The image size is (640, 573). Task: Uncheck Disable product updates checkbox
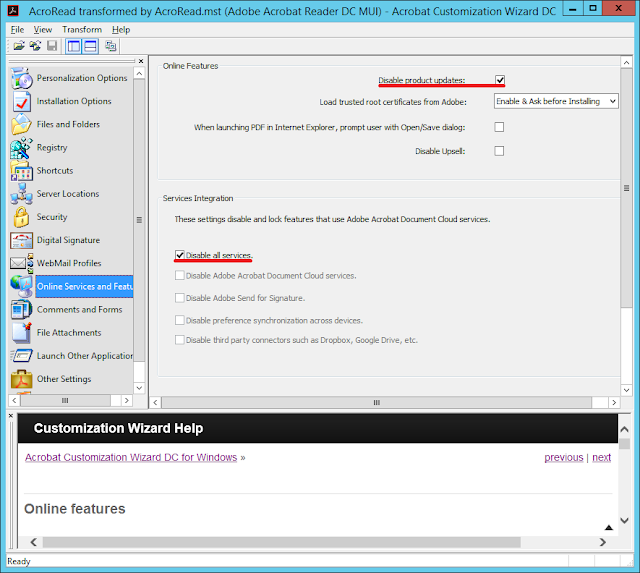click(500, 80)
